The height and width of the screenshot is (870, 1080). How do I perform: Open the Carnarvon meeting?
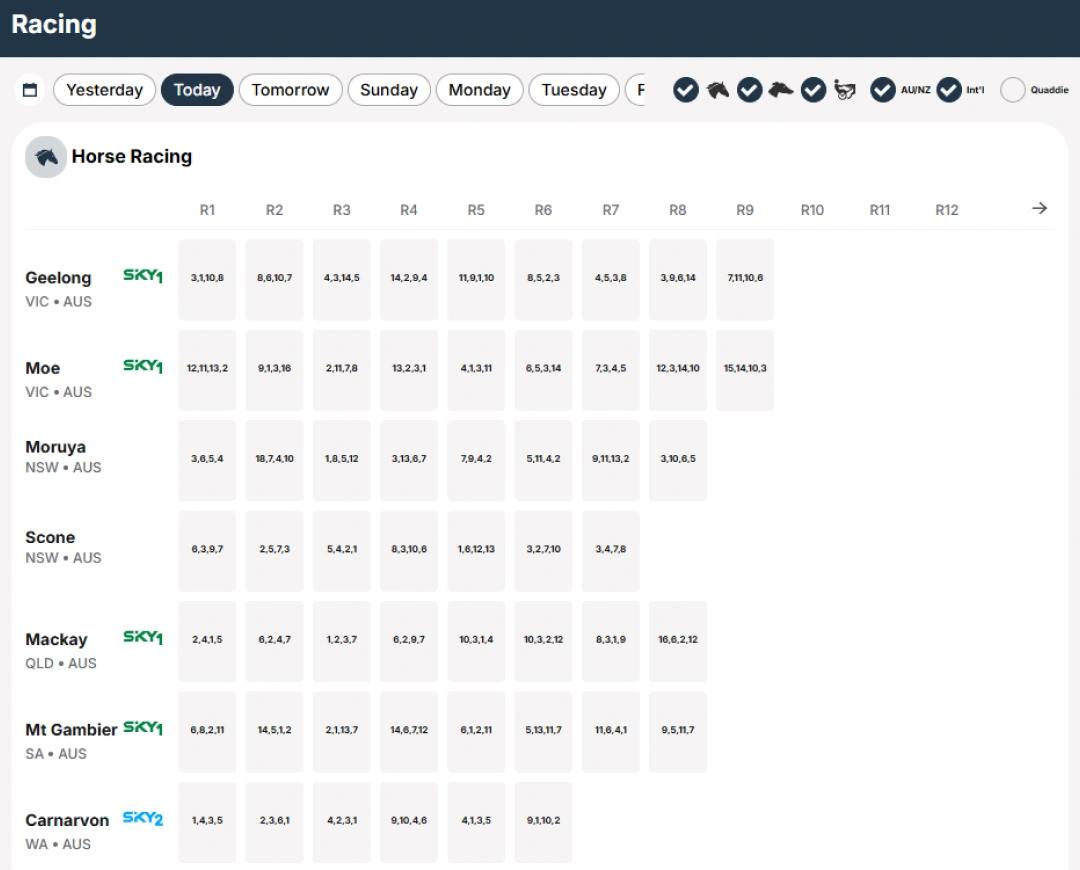pyautogui.click(x=68, y=820)
